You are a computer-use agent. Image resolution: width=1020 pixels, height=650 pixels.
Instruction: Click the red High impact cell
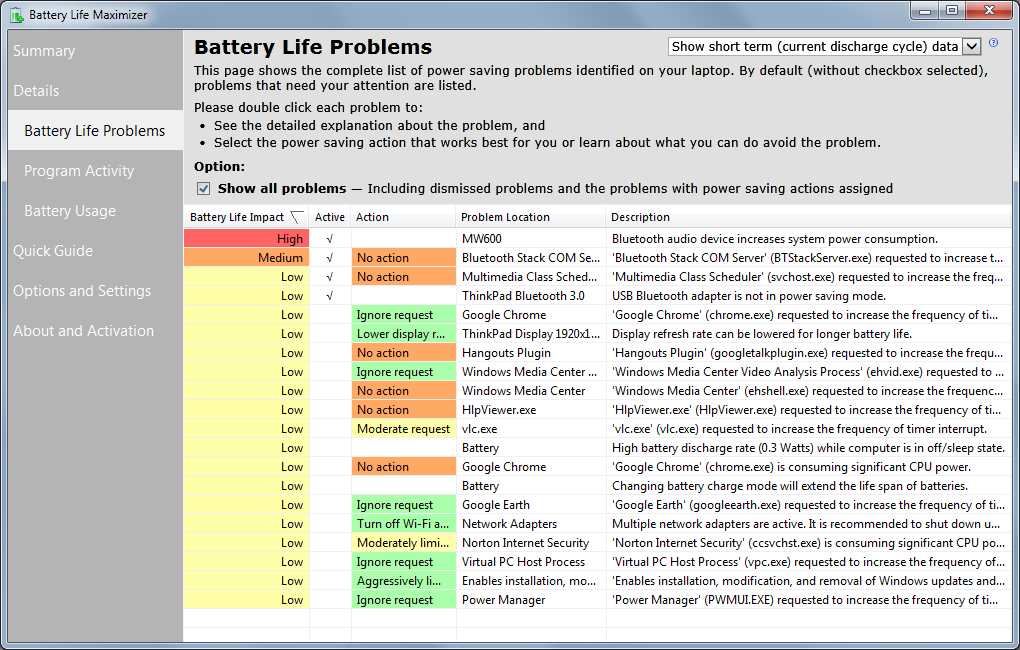[x=246, y=239]
